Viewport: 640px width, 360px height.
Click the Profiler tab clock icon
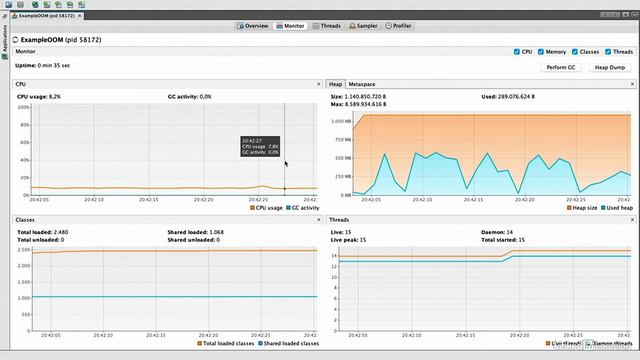[389, 26]
